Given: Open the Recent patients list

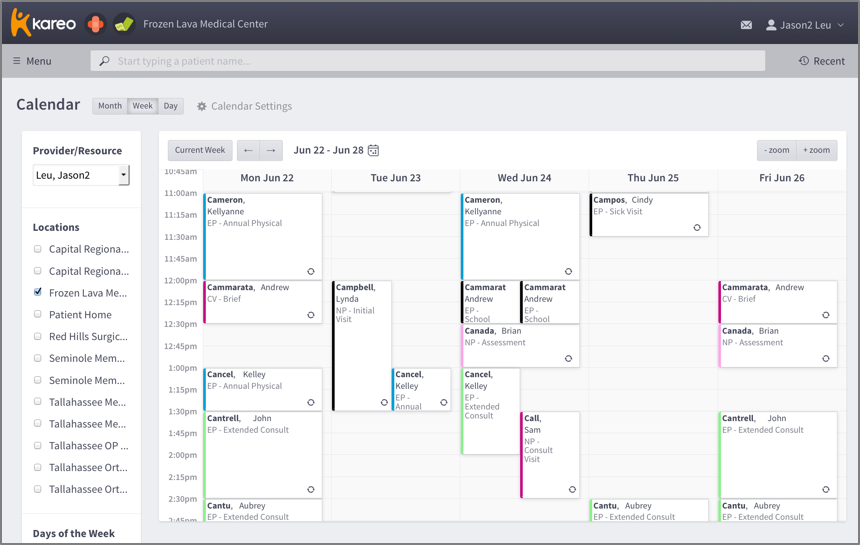Looking at the screenshot, I should pos(822,61).
